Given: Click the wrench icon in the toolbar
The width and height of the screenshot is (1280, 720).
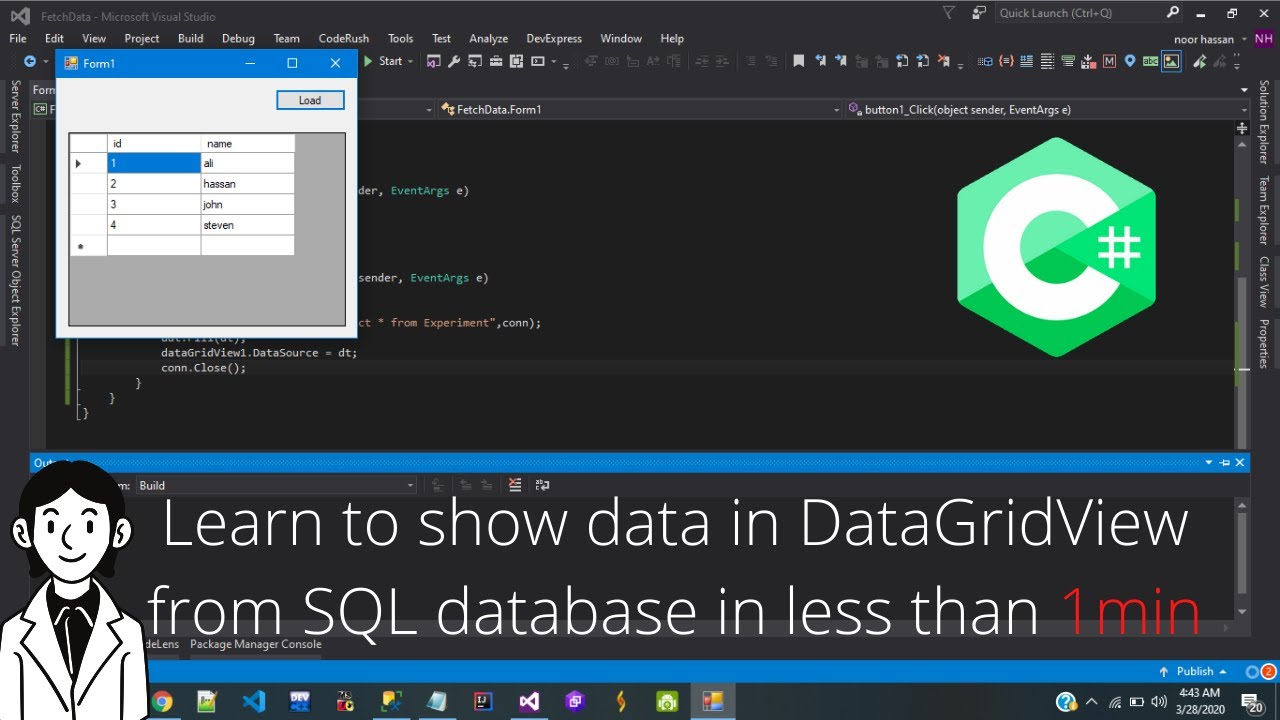Looking at the screenshot, I should click(x=454, y=61).
